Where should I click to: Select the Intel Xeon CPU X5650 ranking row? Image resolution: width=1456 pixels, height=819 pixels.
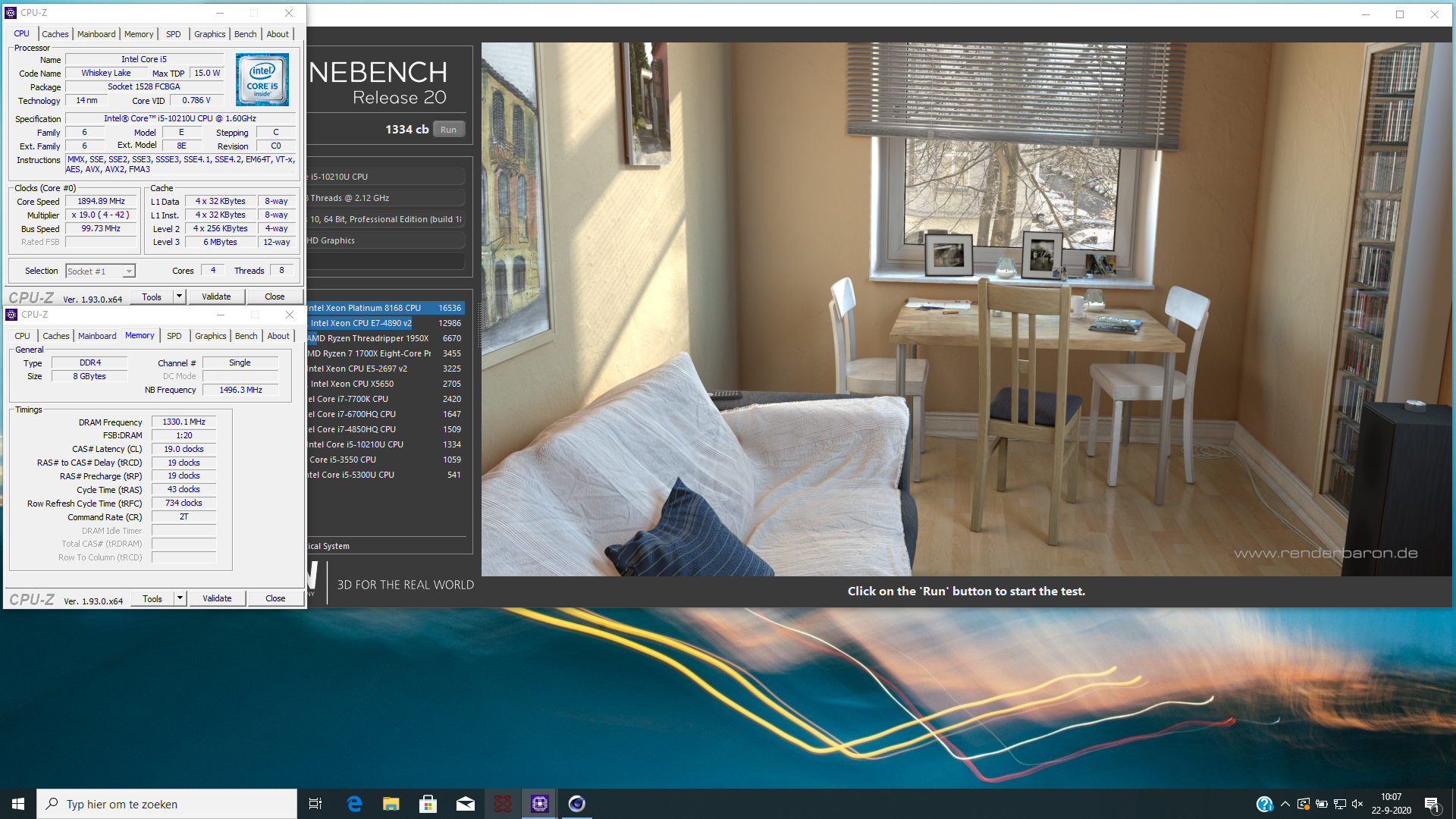tap(385, 384)
